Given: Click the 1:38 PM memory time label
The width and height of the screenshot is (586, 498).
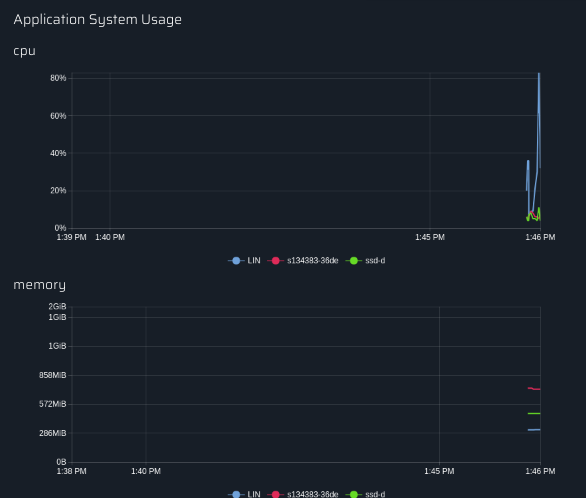Looking at the screenshot, I should (71, 471).
